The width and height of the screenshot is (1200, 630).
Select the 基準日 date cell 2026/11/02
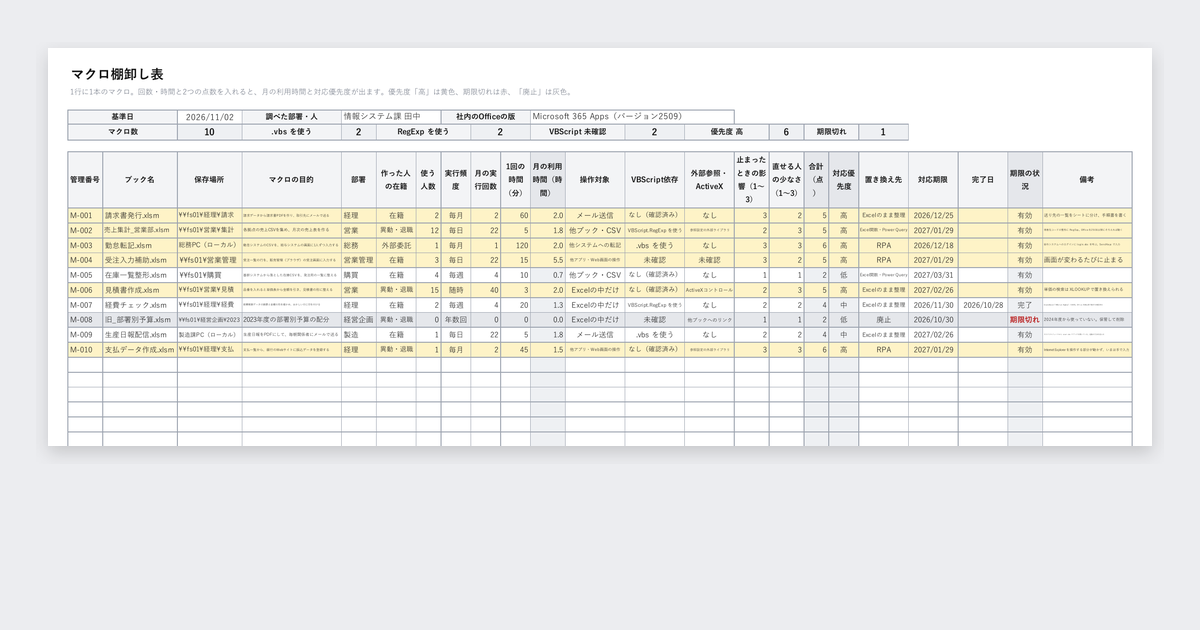point(210,117)
